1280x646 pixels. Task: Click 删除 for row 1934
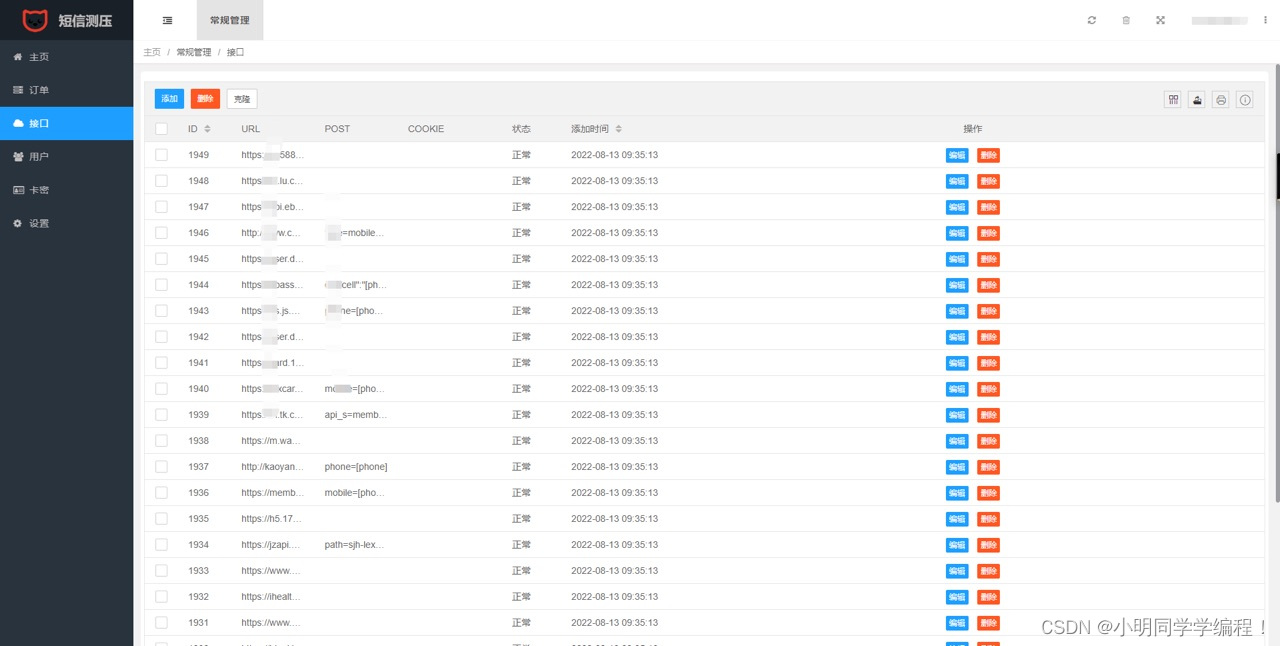[988, 545]
